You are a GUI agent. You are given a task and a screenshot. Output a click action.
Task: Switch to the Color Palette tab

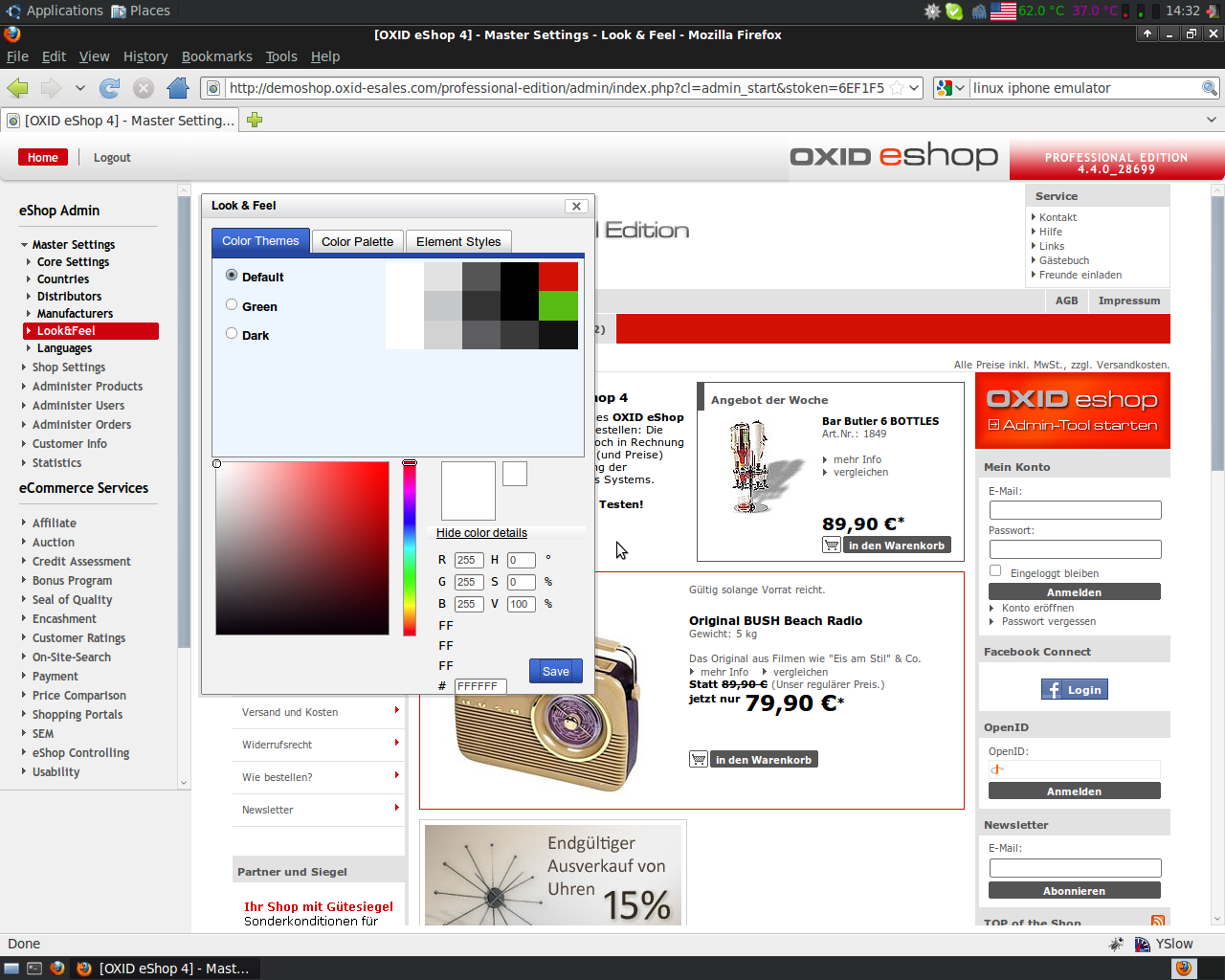pyautogui.click(x=357, y=242)
